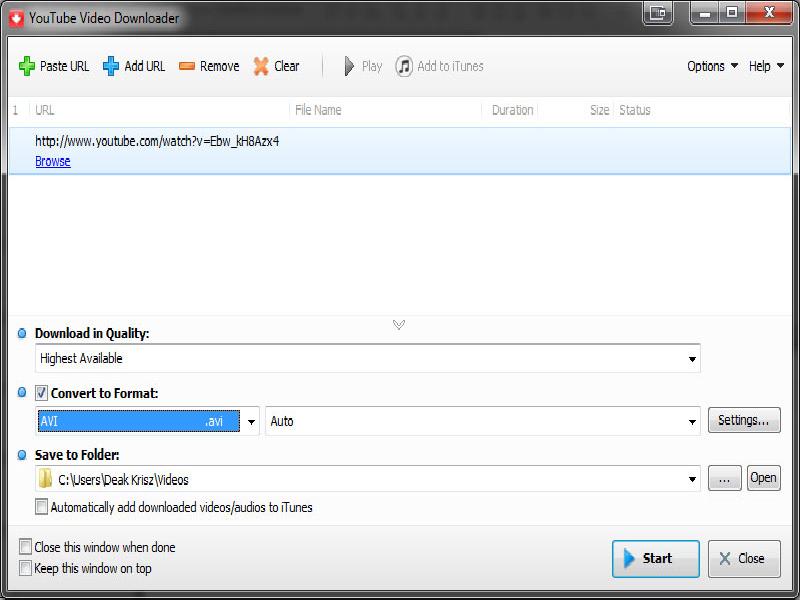Image resolution: width=800 pixels, height=600 pixels.
Task: Click the Add URL label
Action: tap(144, 66)
